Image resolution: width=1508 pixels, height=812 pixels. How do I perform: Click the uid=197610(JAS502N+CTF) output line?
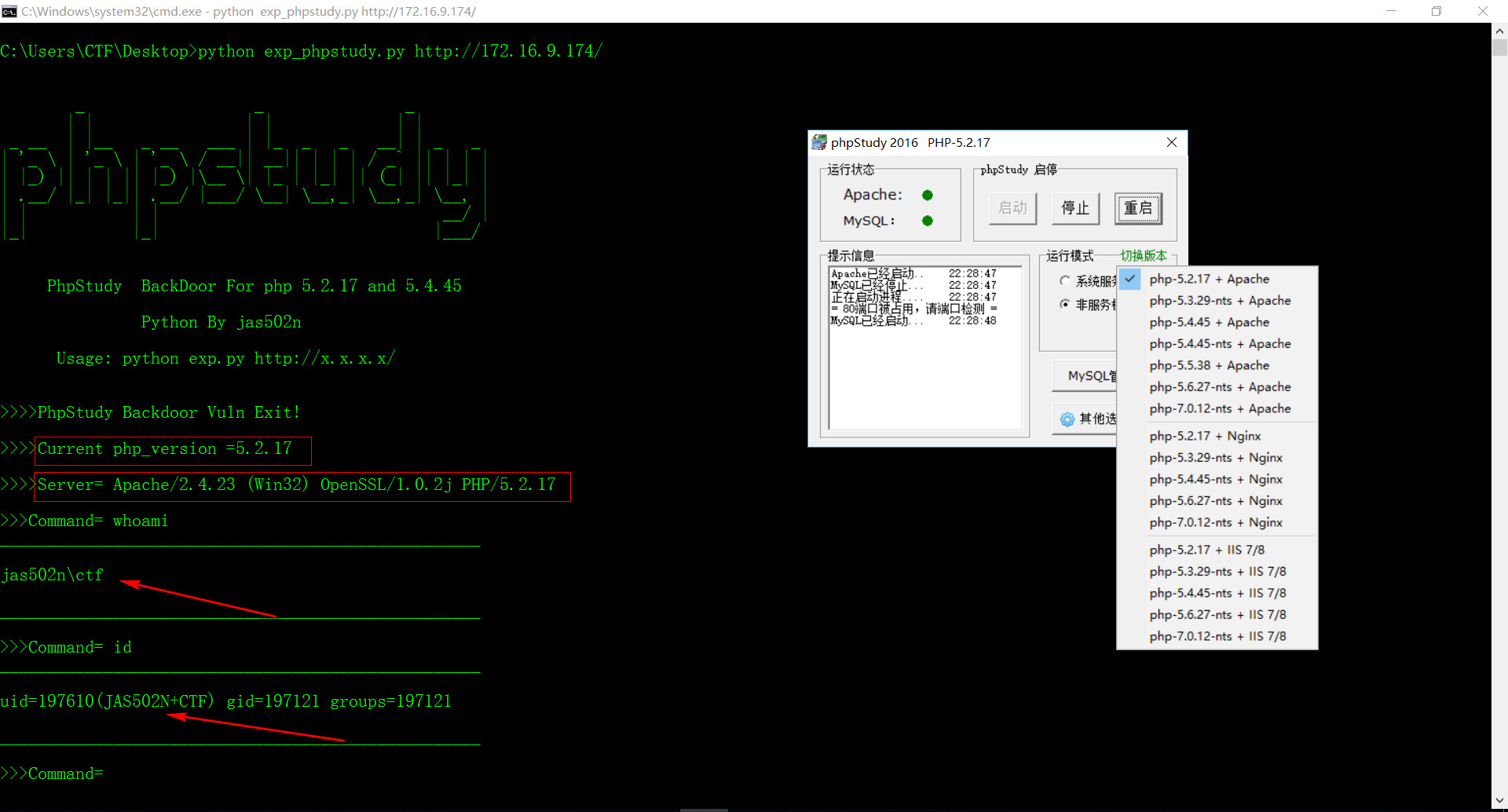pyautogui.click(x=226, y=701)
